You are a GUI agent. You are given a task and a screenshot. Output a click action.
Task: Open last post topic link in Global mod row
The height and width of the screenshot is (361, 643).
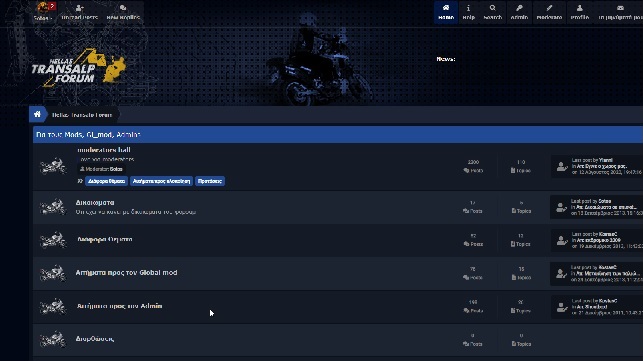pyautogui.click(x=608, y=274)
